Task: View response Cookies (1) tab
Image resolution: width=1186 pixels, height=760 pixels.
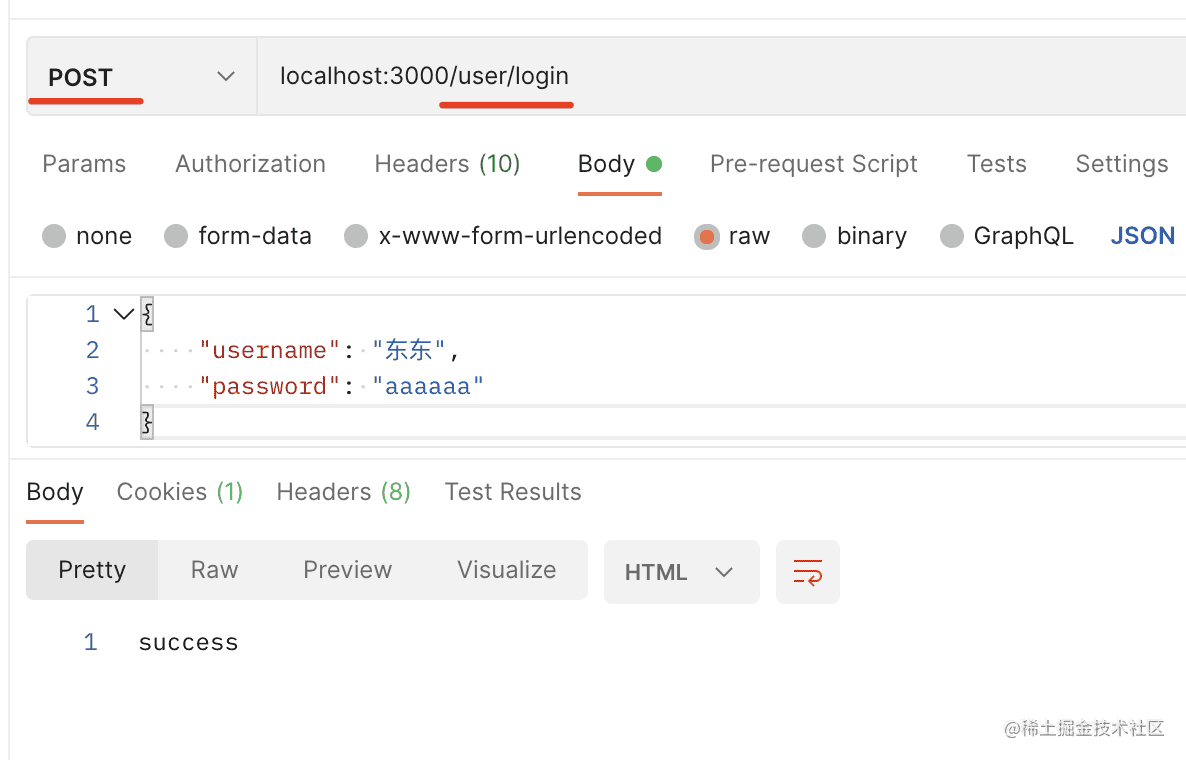Action: click(x=180, y=492)
